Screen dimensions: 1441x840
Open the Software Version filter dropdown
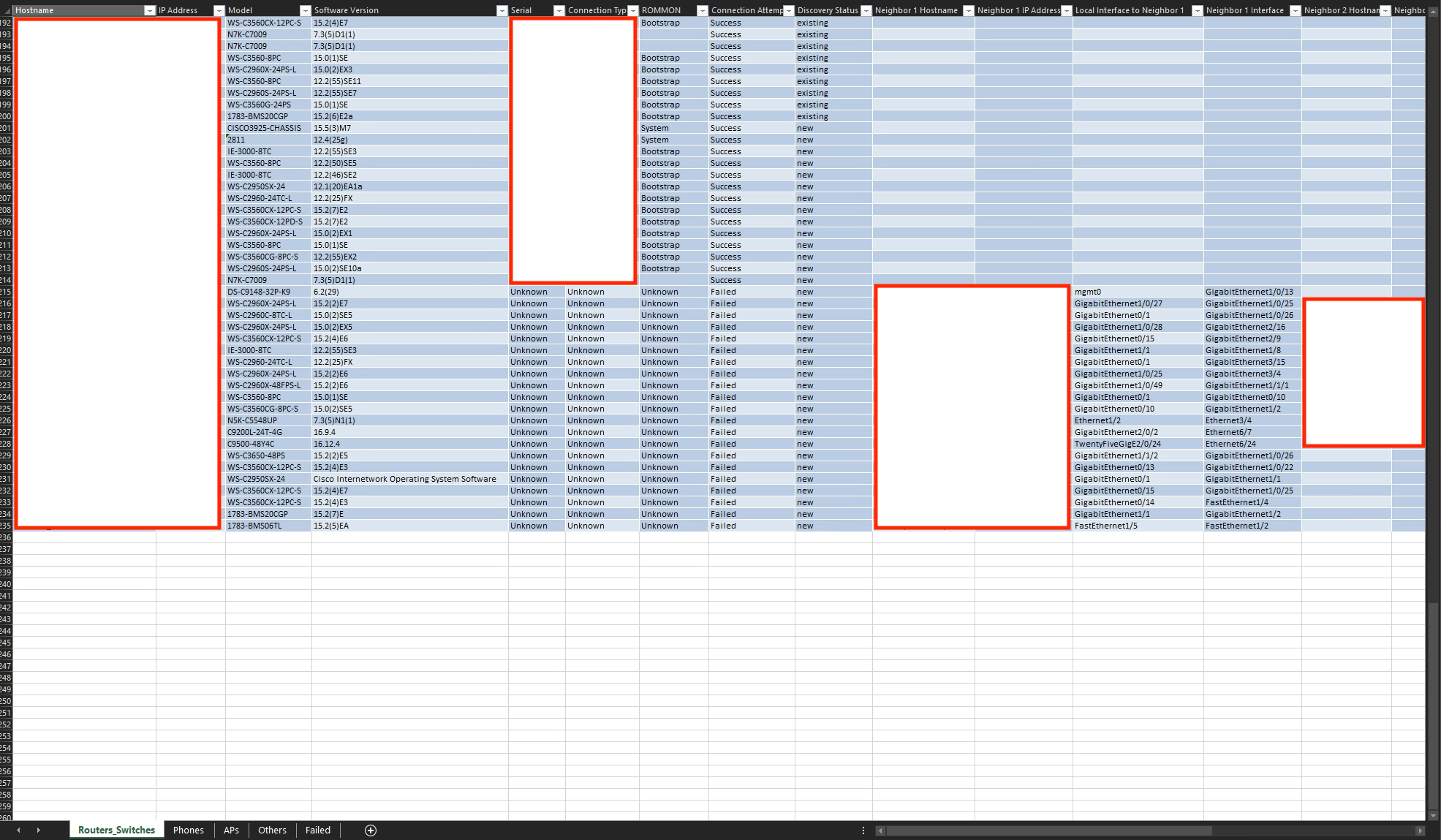(502, 10)
